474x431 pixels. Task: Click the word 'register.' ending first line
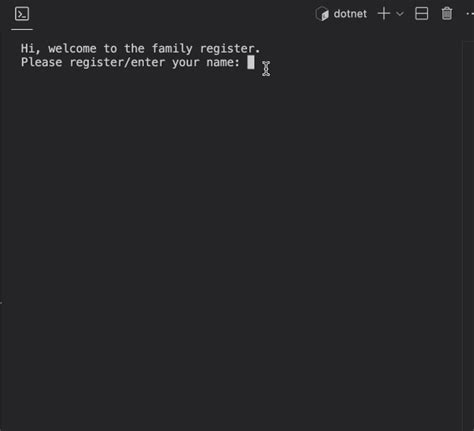coord(230,49)
